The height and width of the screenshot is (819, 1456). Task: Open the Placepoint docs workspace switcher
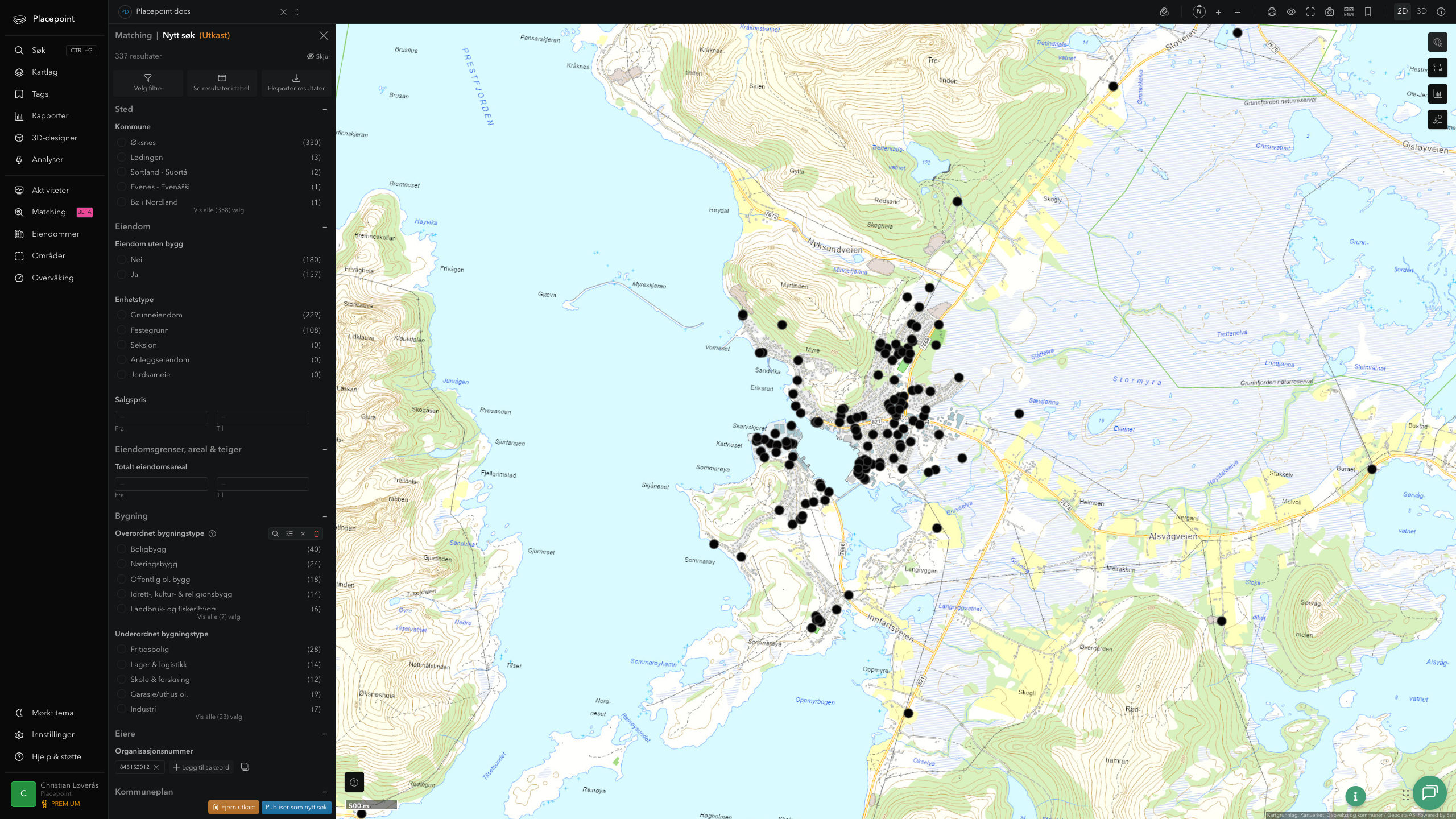(x=297, y=12)
